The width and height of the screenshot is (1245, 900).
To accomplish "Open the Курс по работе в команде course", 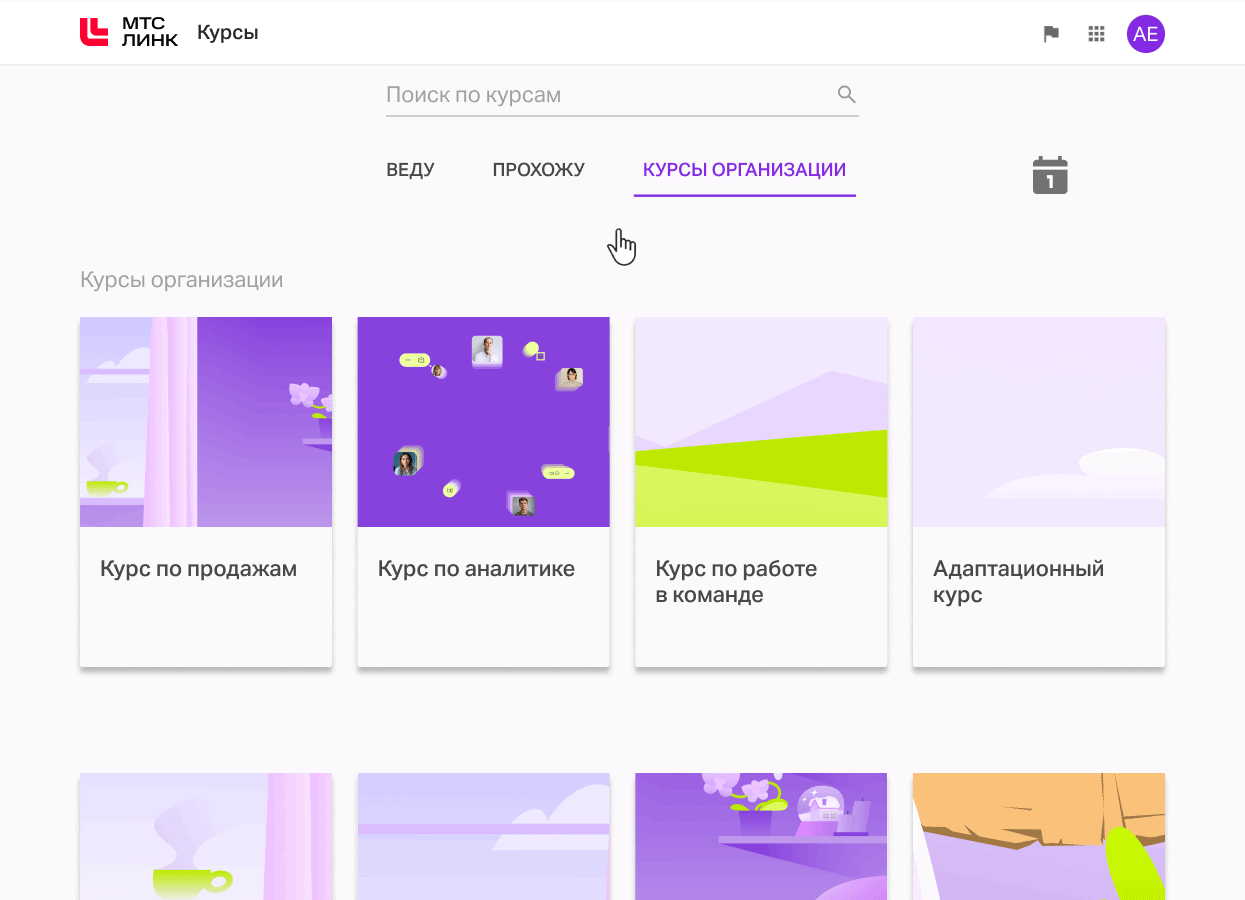I will pos(760,490).
